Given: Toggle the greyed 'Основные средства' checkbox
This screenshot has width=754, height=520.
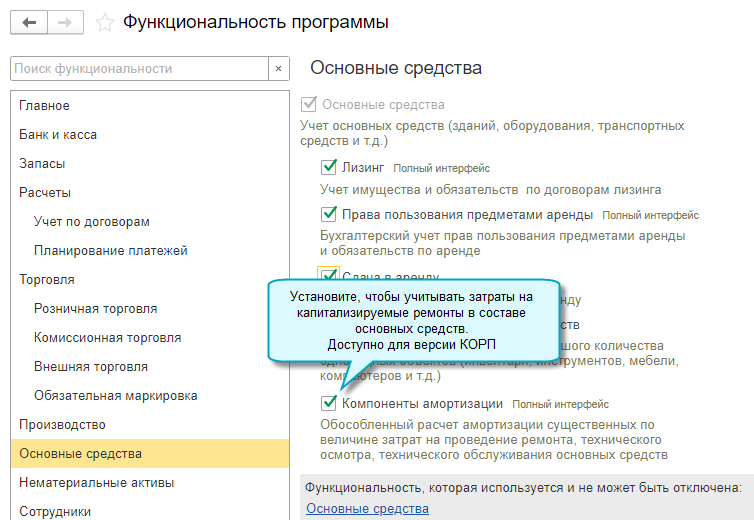Looking at the screenshot, I should pos(308,104).
